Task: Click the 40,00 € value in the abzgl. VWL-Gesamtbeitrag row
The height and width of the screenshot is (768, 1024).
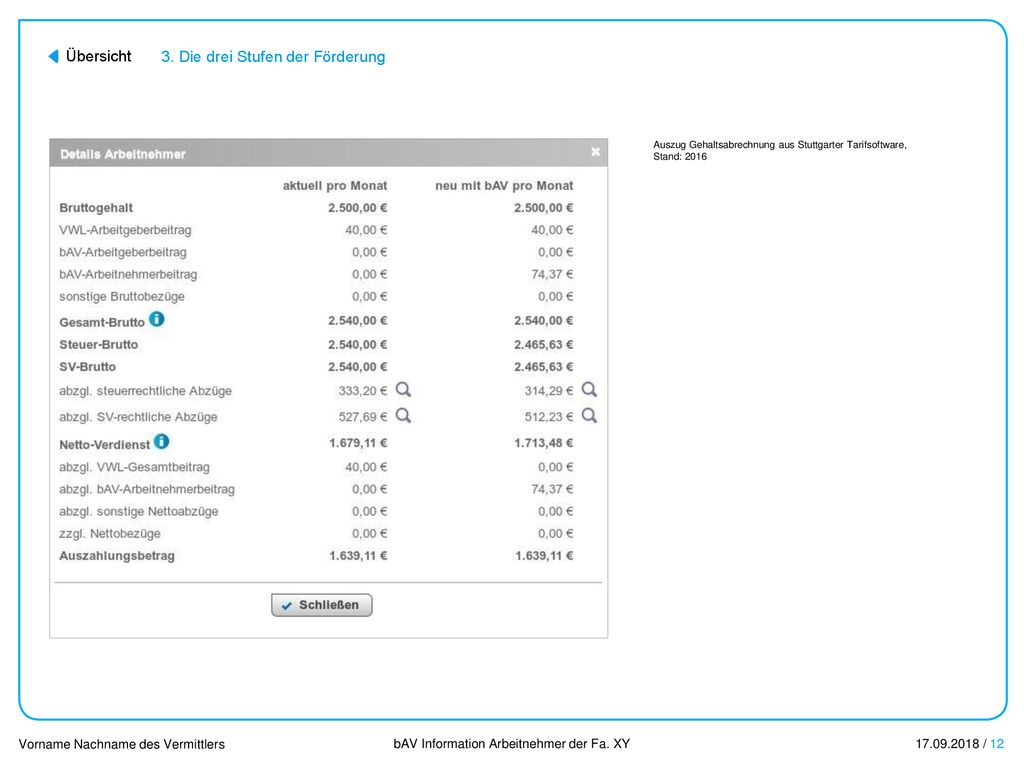Action: [x=366, y=467]
